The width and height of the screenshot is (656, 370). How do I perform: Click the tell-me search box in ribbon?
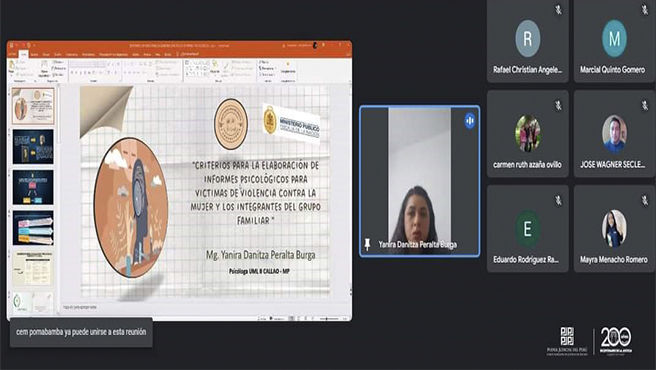188,54
